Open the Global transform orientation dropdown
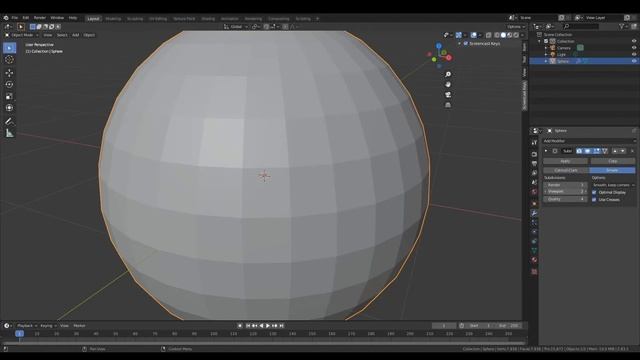This screenshot has height=360, width=640. 236,27
